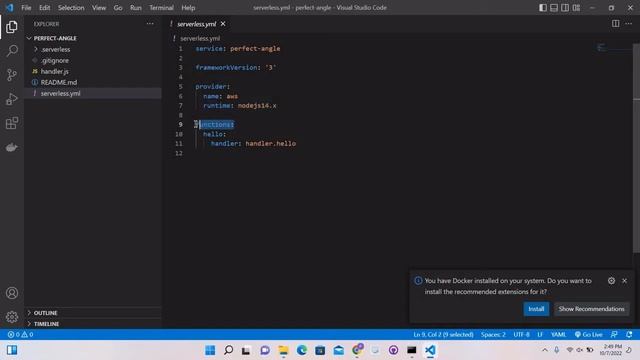The width and height of the screenshot is (640, 360).
Task: Expand the TIMELINE section
Action: pos(93,324)
